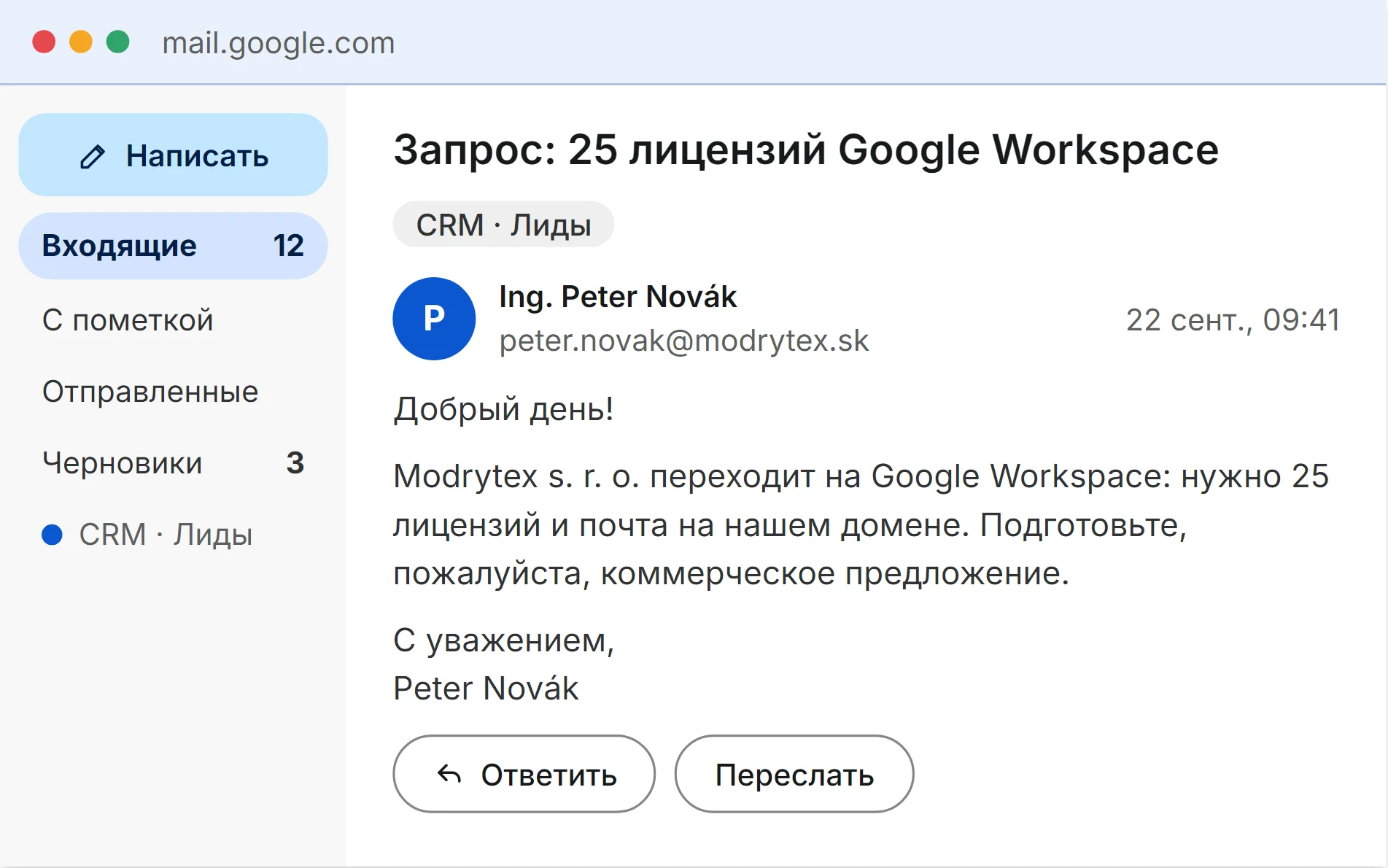This screenshot has height=868, width=1388.
Task: Click the pencil icon in Написать
Action: 93,156
